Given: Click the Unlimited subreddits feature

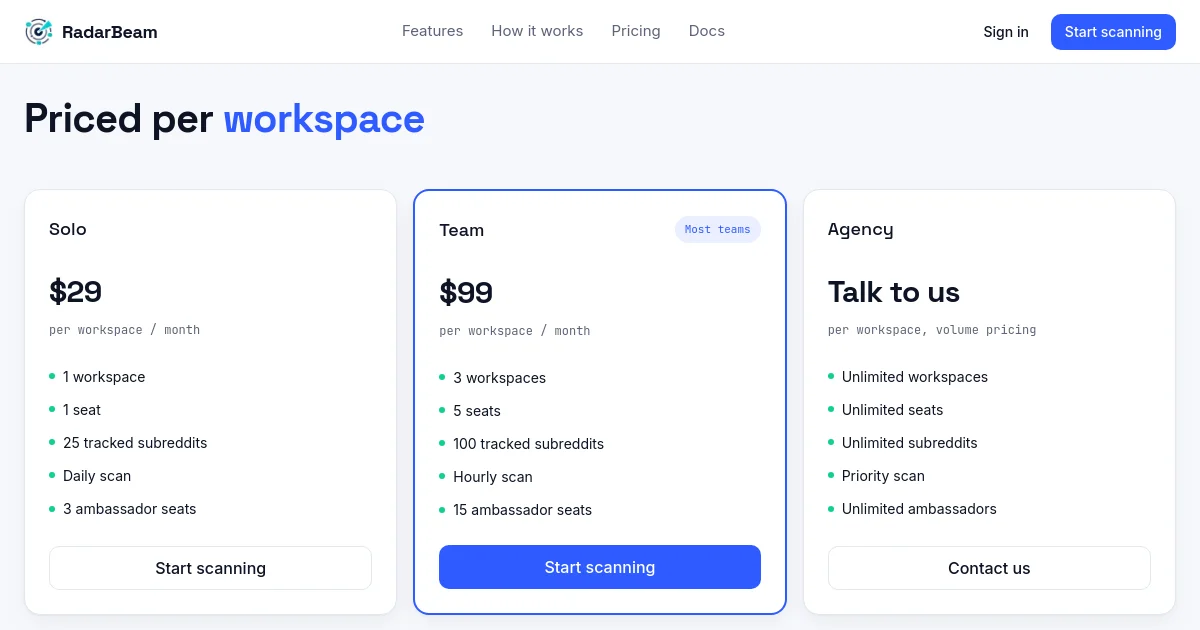Looking at the screenshot, I should tap(910, 443).
